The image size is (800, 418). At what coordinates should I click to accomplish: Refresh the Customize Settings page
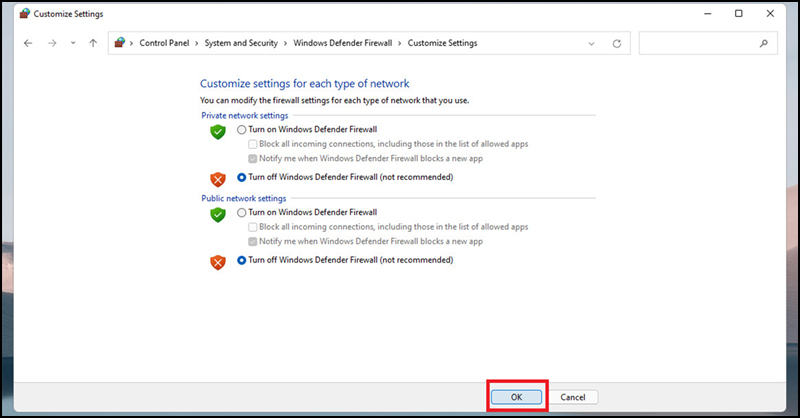[x=617, y=43]
